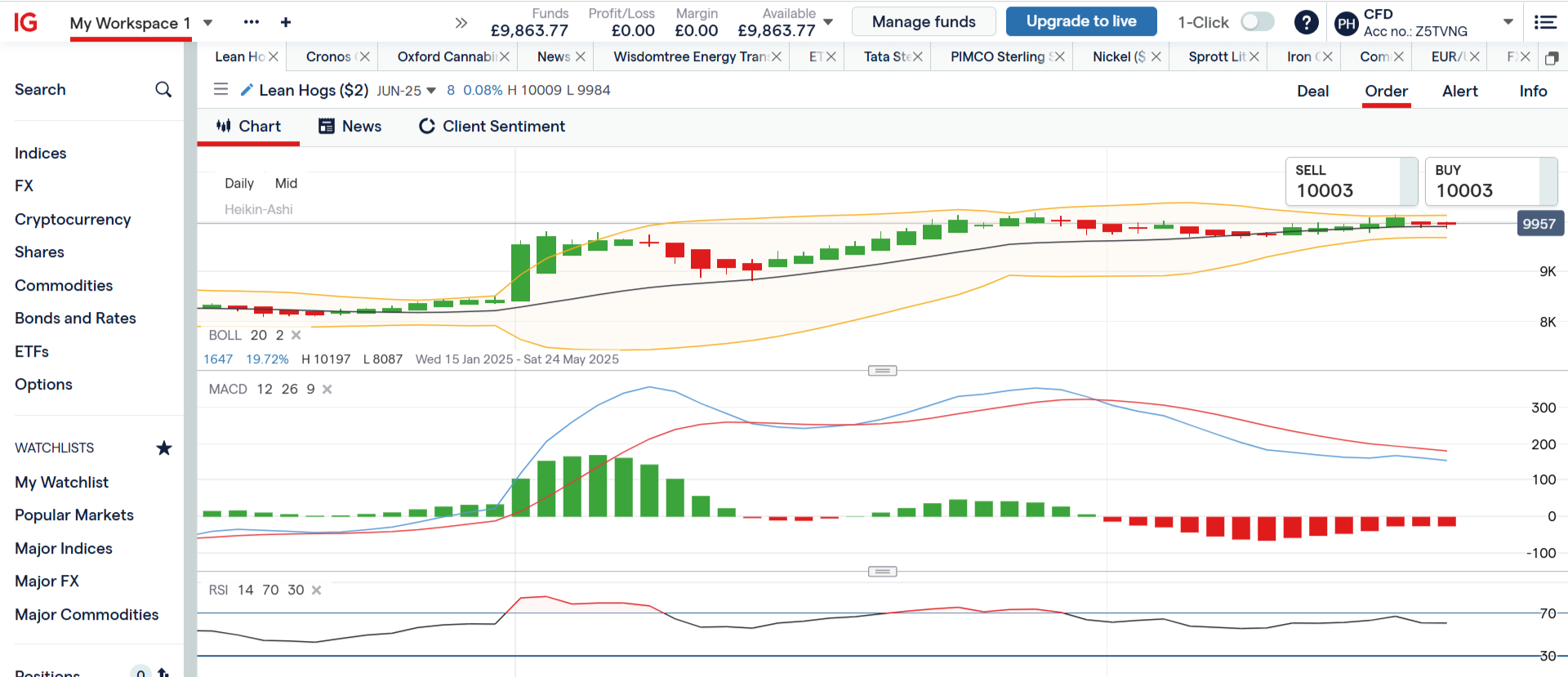Click the IG logo
This screenshot has height=677, width=1568.
pos(26,22)
